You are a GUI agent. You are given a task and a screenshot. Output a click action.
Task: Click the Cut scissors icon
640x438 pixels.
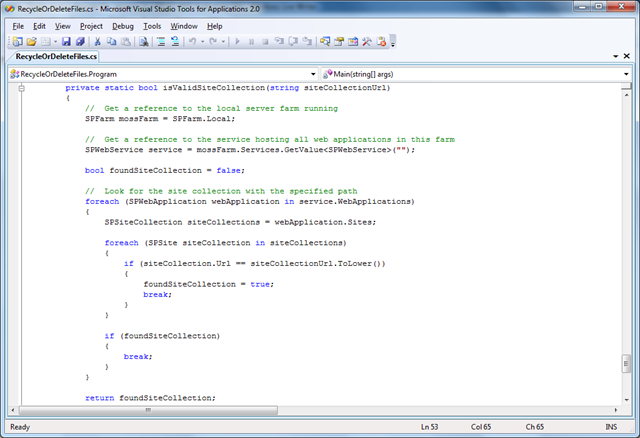98,42
